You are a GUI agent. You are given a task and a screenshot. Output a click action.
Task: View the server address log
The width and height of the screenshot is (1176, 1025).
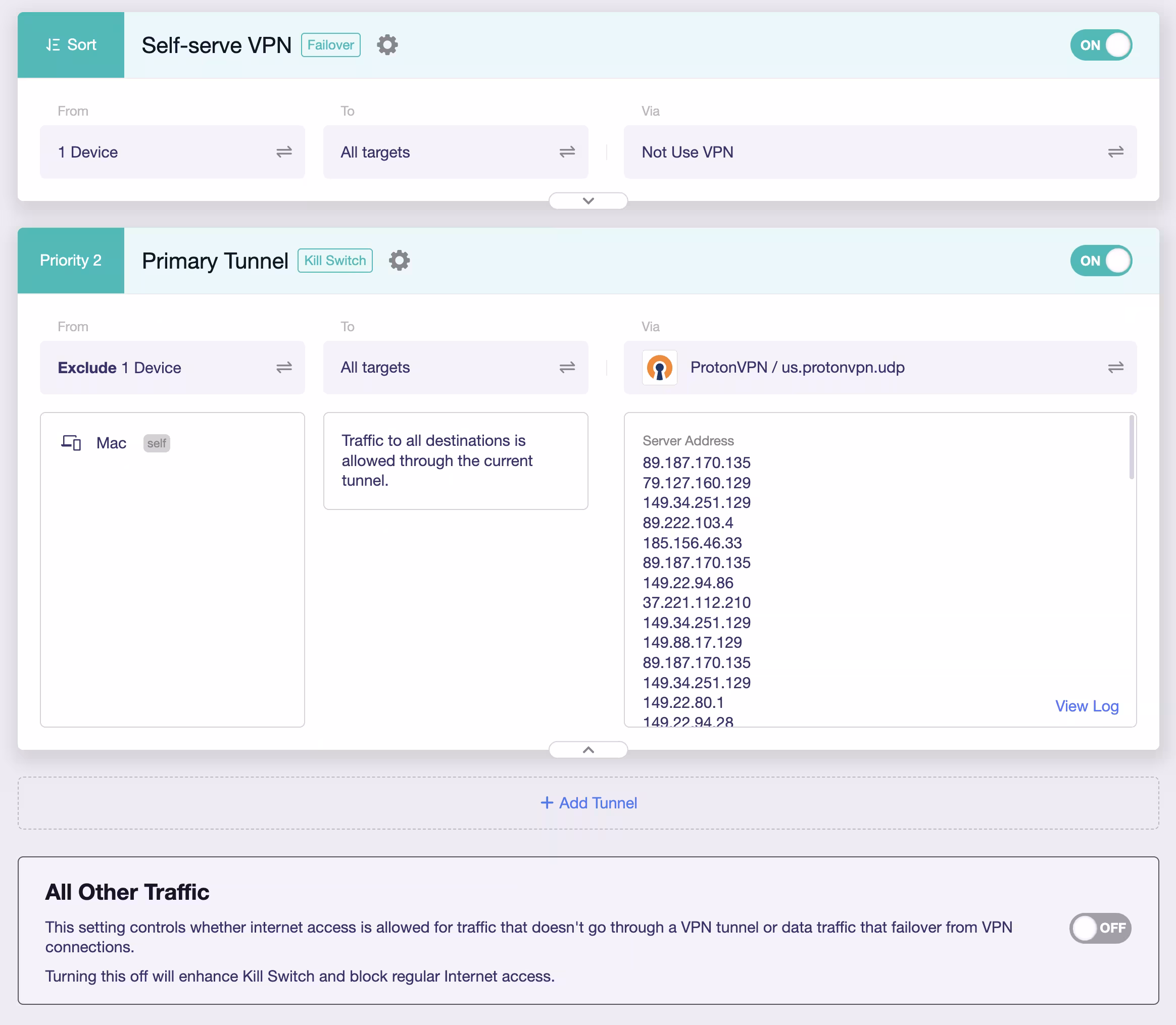1087,706
